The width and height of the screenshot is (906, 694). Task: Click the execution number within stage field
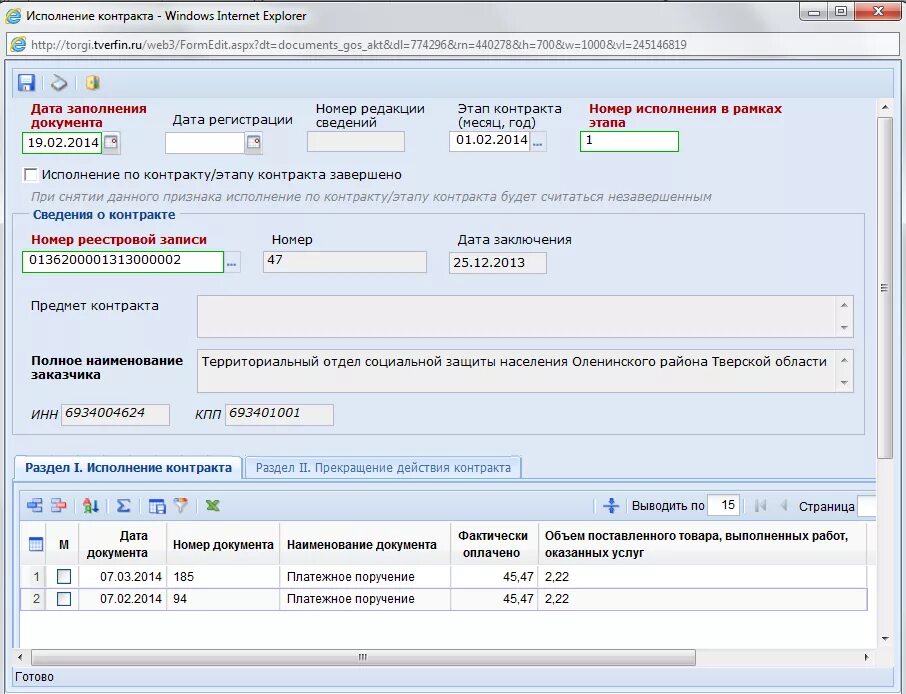point(629,142)
